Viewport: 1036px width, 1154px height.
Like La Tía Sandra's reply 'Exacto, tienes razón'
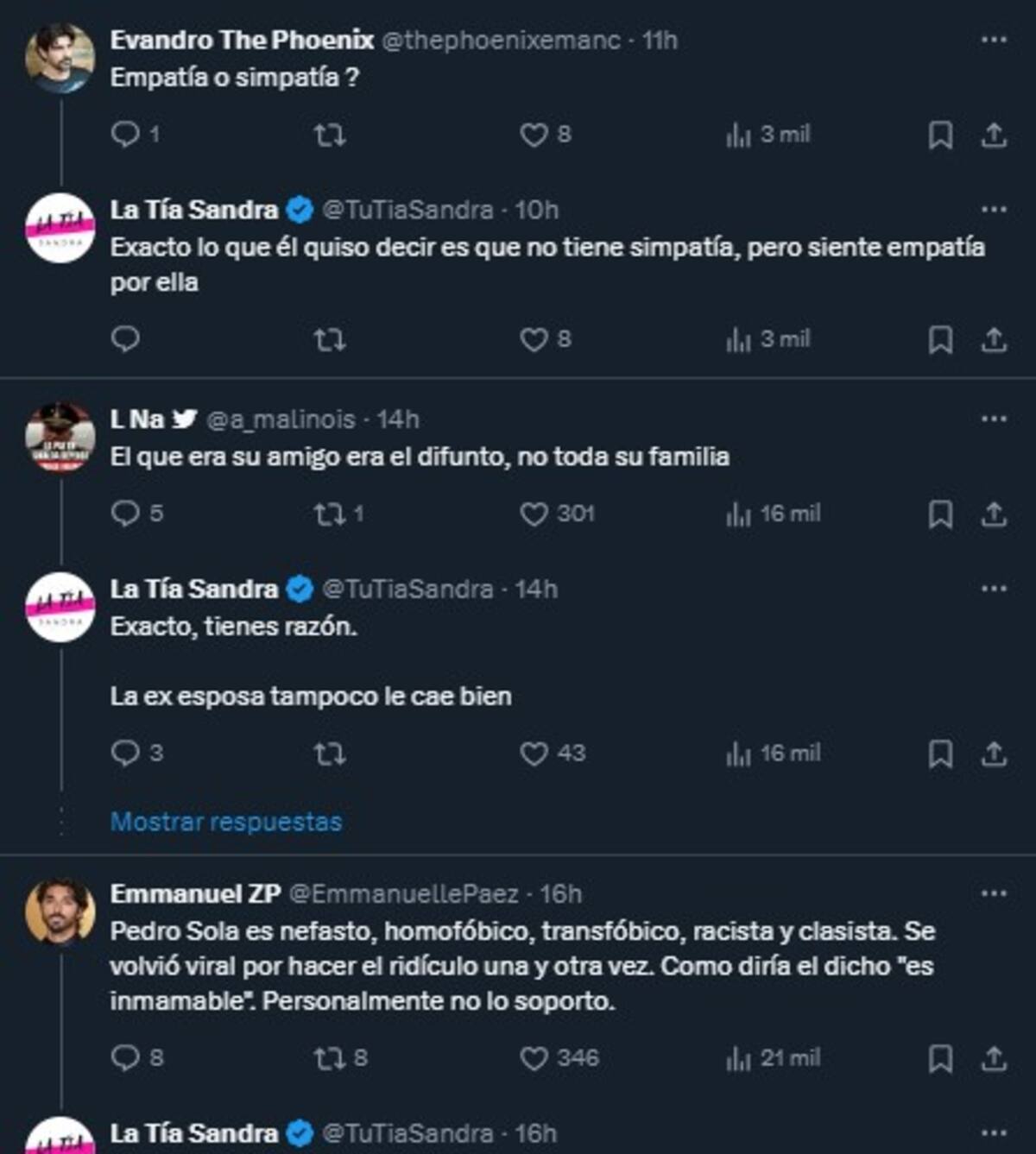point(534,753)
